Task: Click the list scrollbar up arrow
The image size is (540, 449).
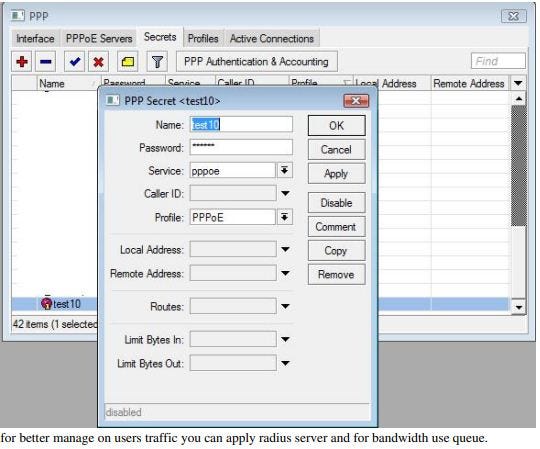Action: pyautogui.click(x=518, y=99)
